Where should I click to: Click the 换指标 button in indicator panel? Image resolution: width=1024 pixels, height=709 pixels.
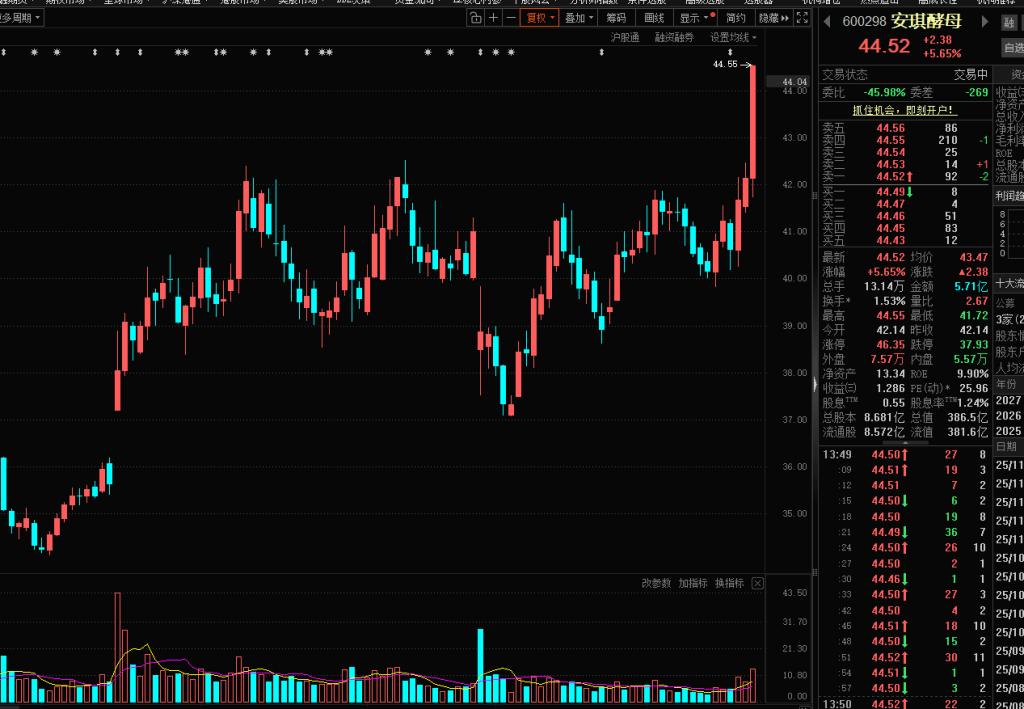[729, 583]
